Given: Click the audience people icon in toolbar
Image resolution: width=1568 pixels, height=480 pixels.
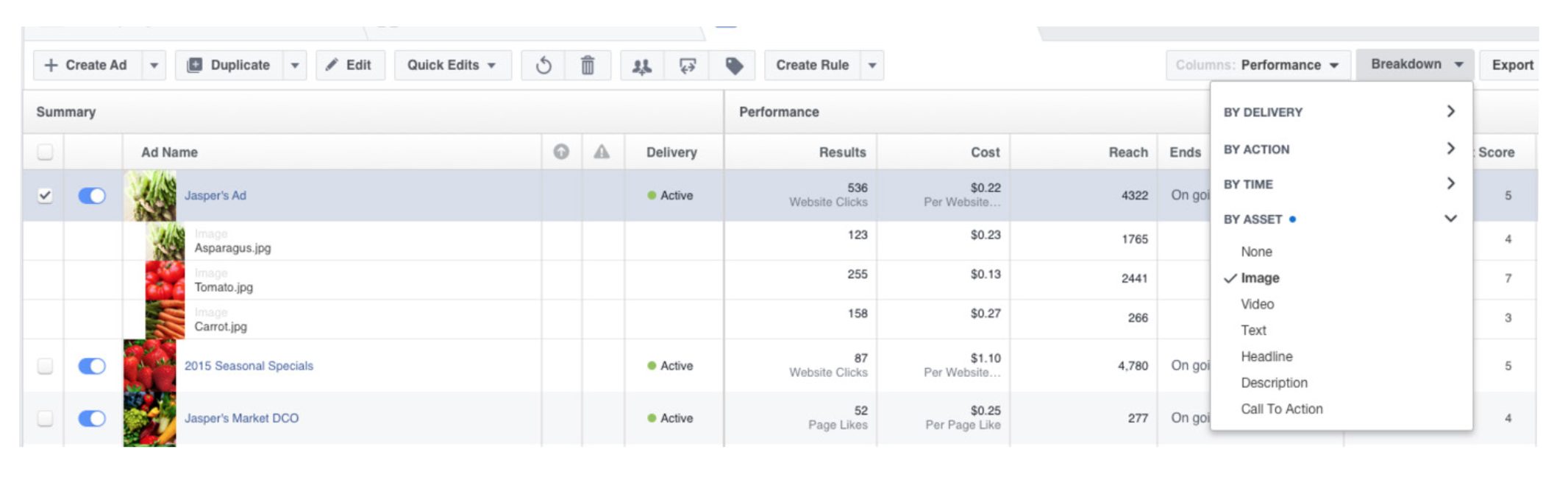Looking at the screenshot, I should [642, 66].
